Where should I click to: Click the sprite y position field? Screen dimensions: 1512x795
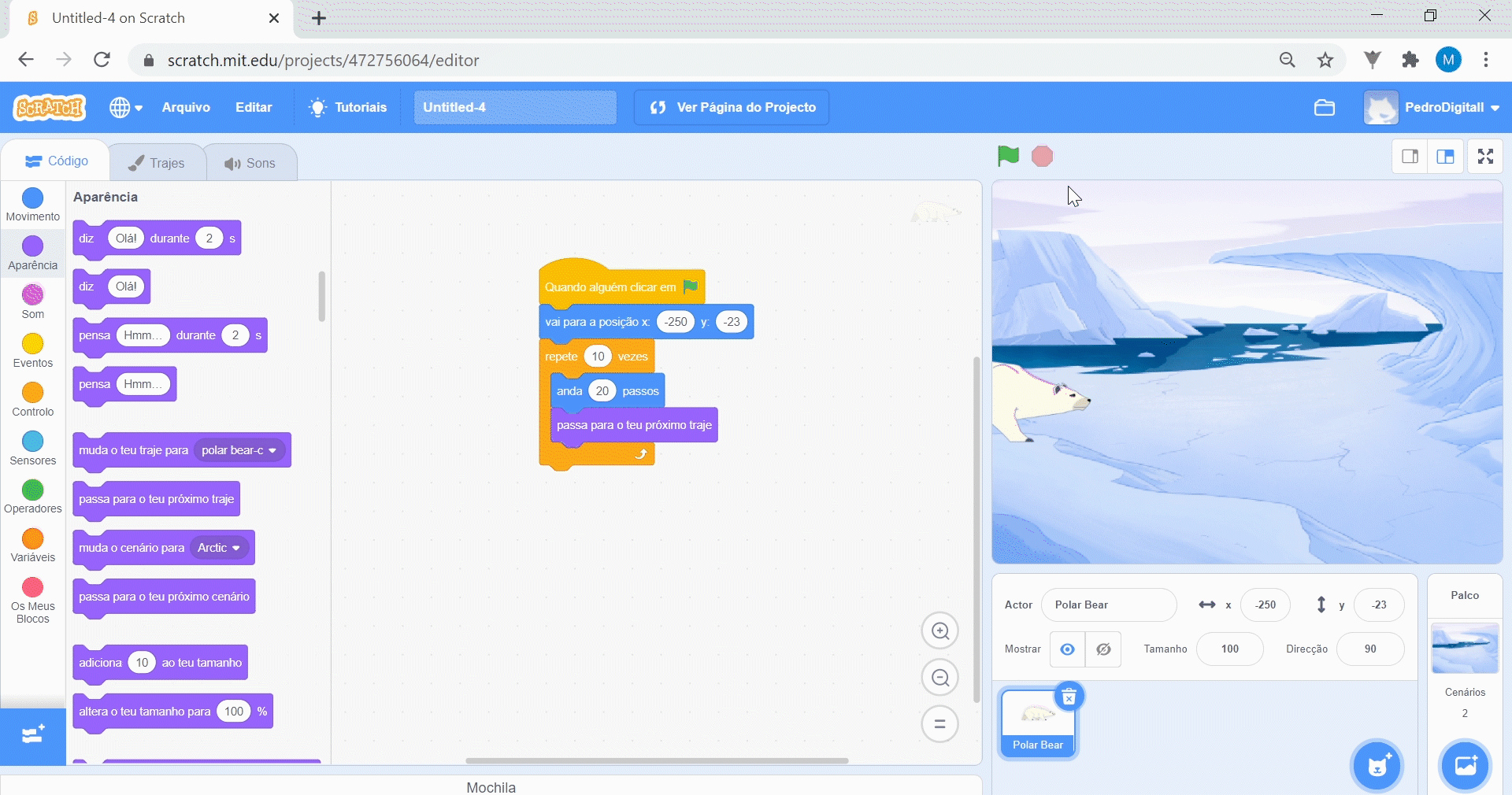click(1379, 605)
